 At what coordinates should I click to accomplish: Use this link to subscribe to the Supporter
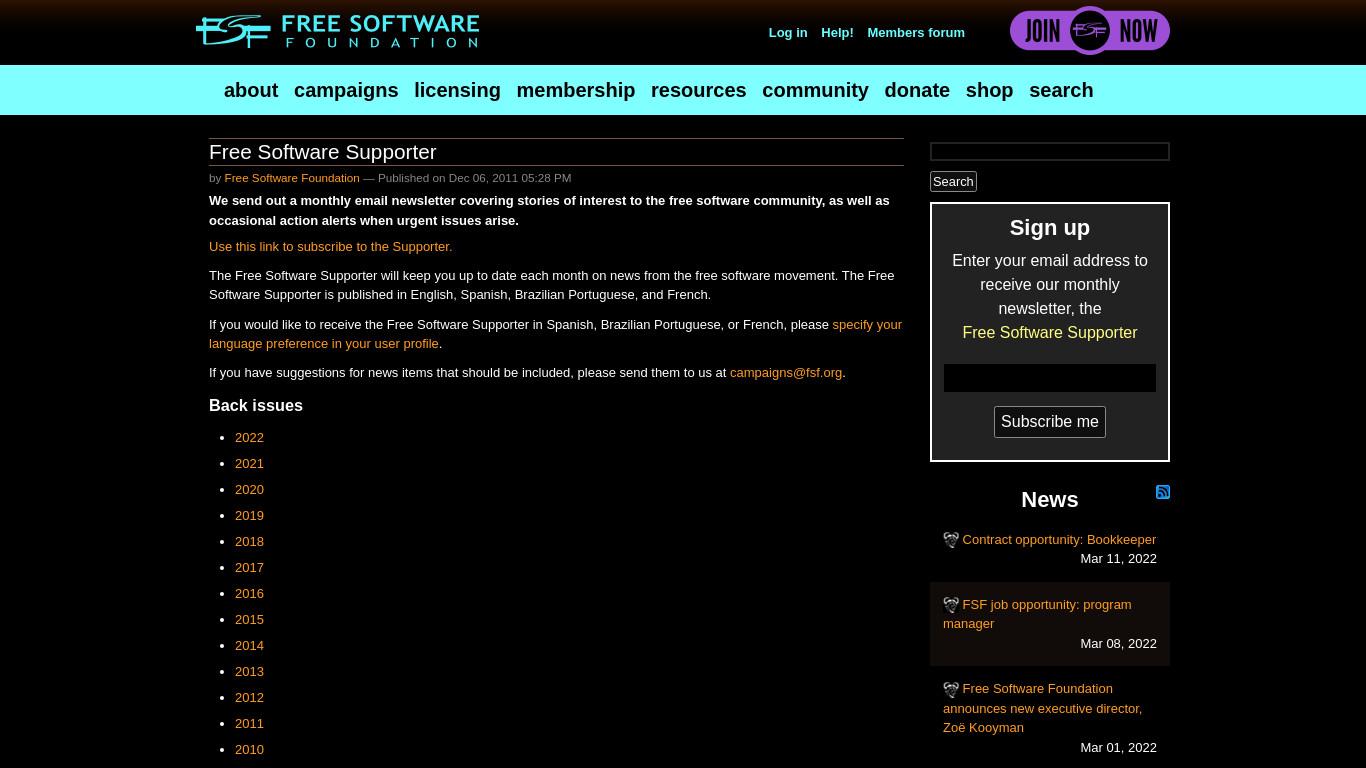pos(330,246)
